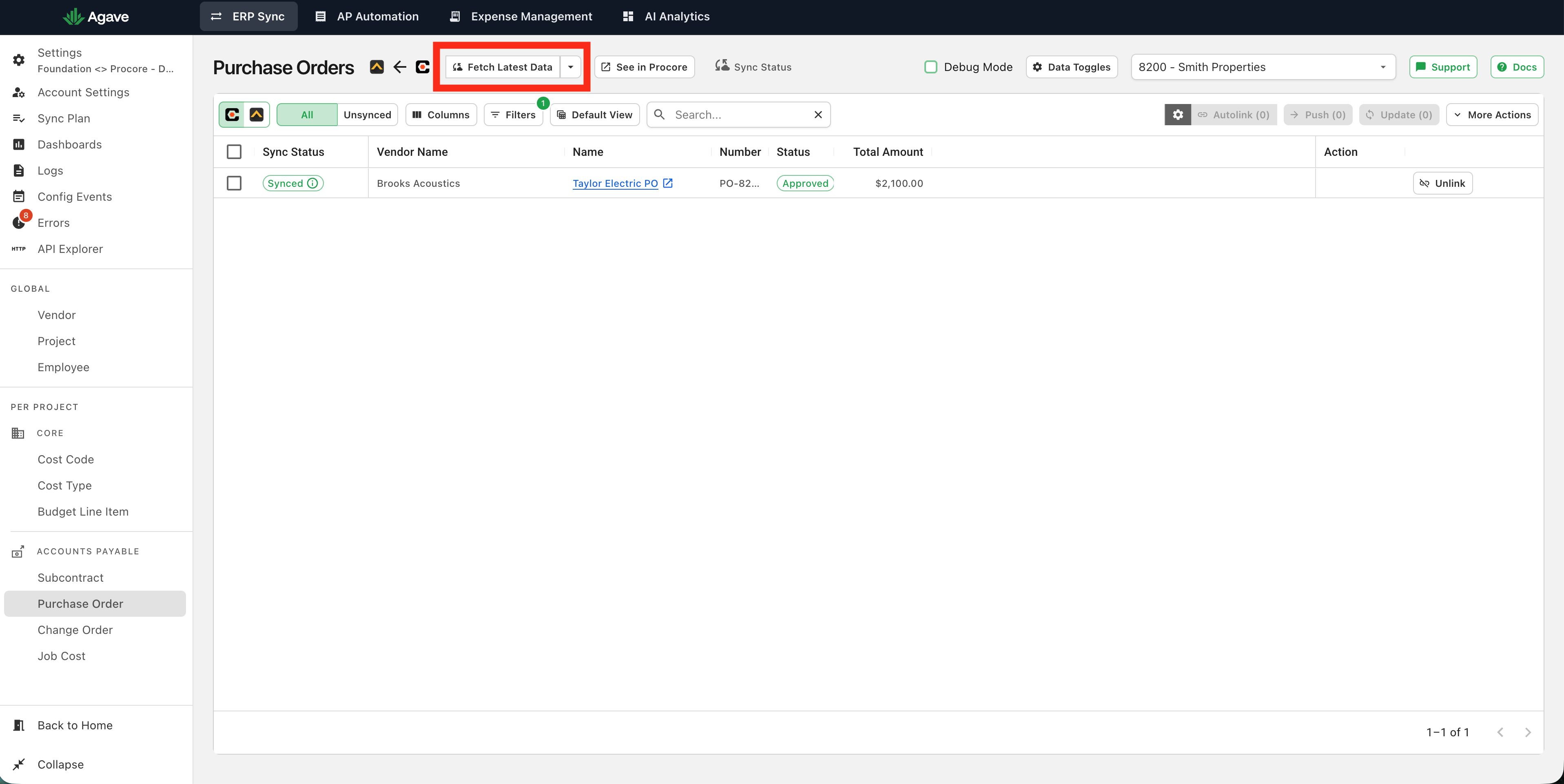Go to Sync Plan

(x=64, y=118)
